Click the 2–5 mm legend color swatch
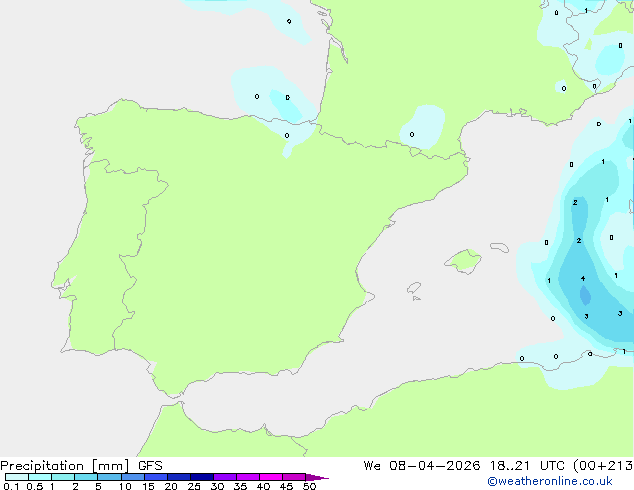Image resolution: width=634 pixels, height=490 pixels. coord(86,477)
